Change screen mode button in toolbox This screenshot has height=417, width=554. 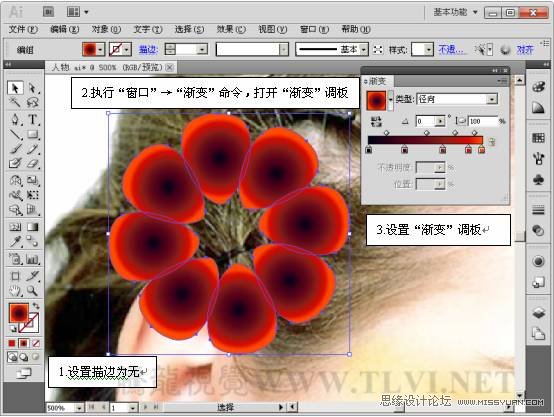pos(24,373)
